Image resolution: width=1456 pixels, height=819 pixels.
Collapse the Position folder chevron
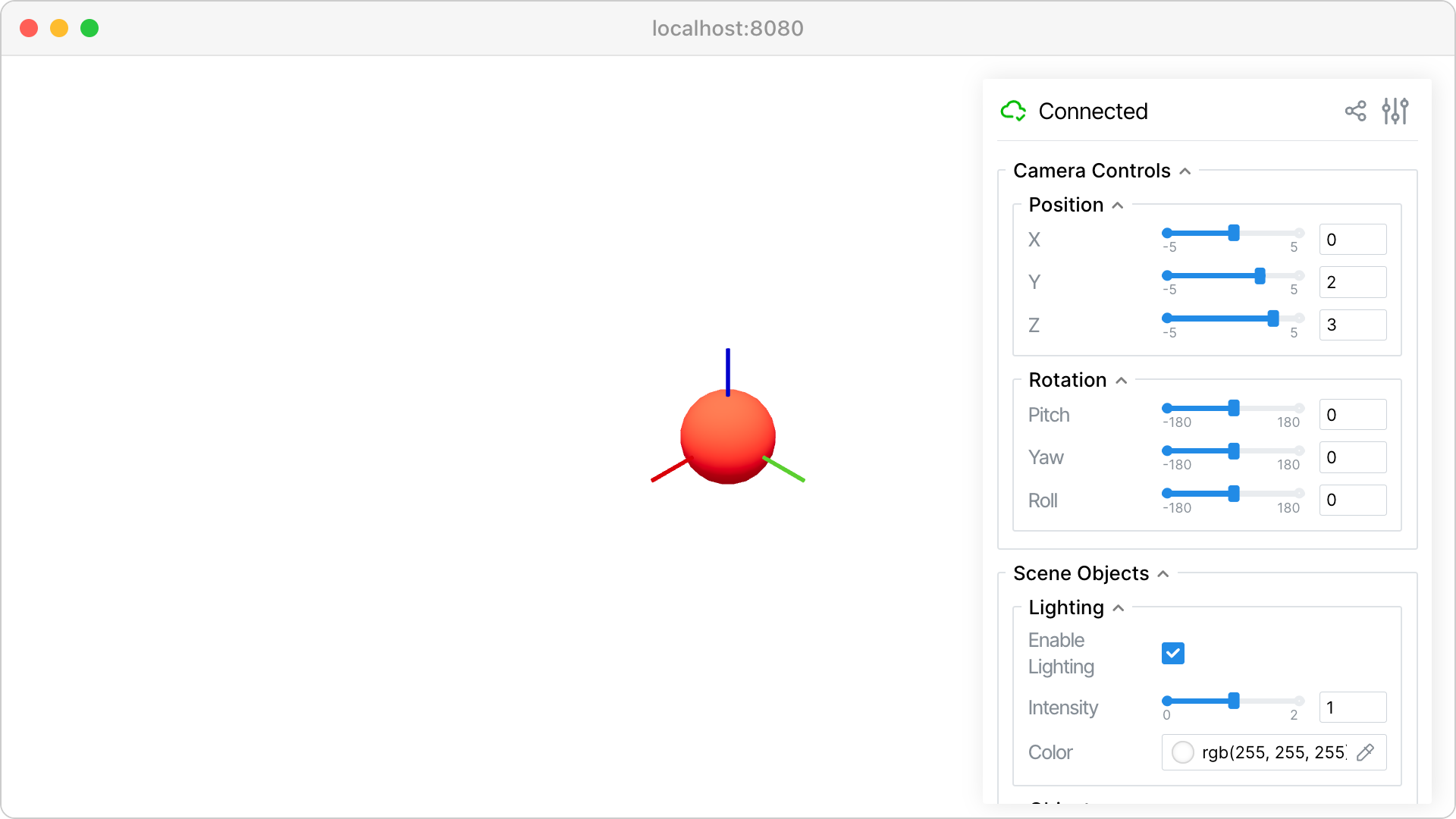[x=1118, y=206]
